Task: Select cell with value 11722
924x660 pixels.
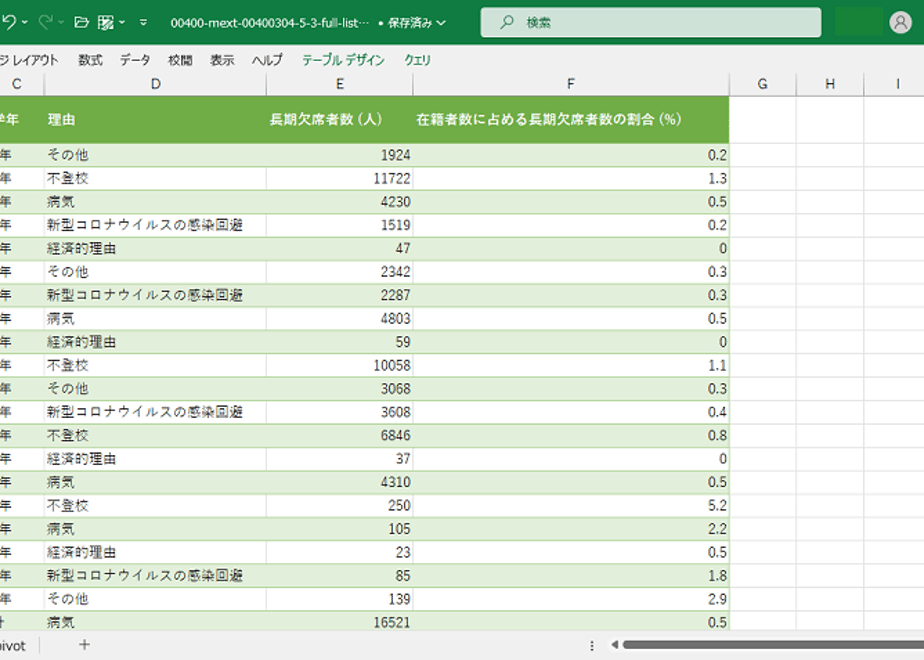Action: [x=339, y=179]
